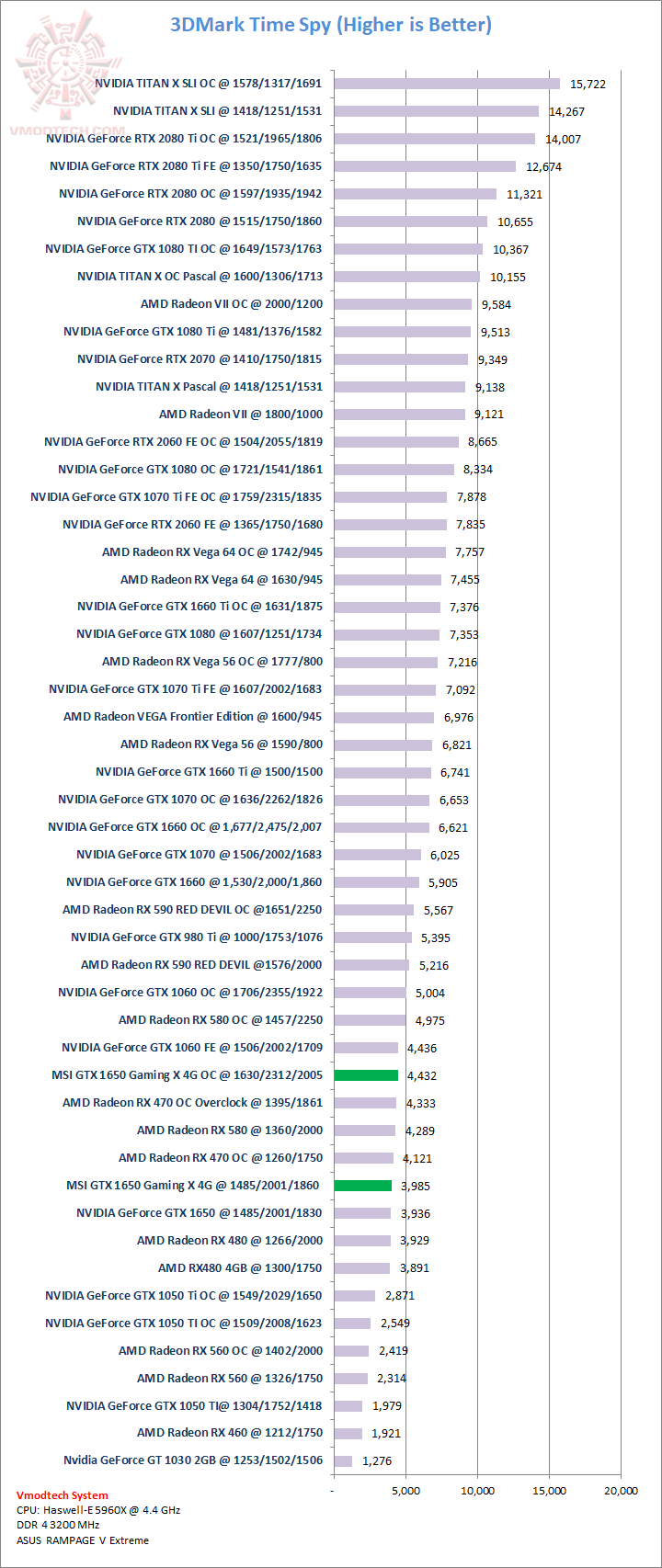
Task: Click the green MSI GTX 1650 Gaming X 4G 1485/2001/1860 bar
Action: (x=362, y=1186)
